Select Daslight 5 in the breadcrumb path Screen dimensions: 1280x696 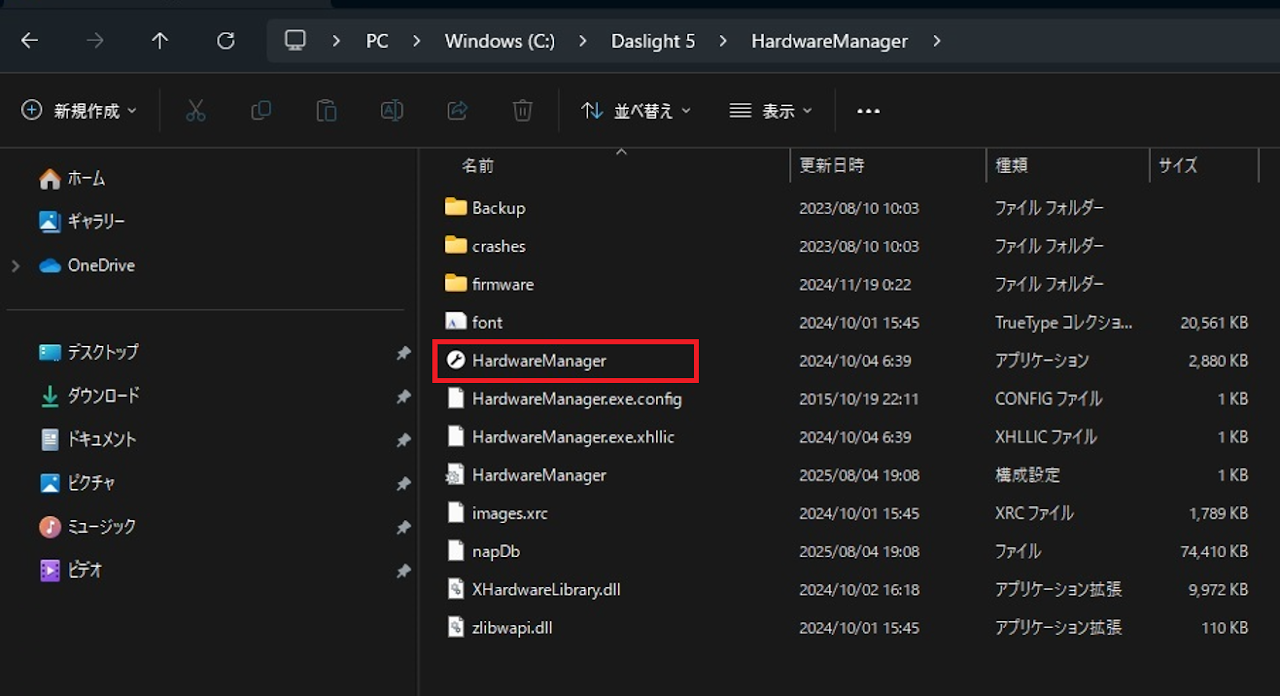coord(652,41)
